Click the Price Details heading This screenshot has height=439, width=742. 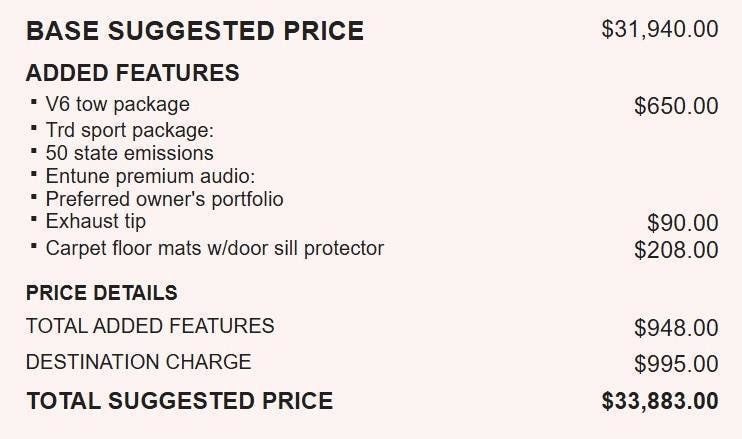tap(102, 293)
